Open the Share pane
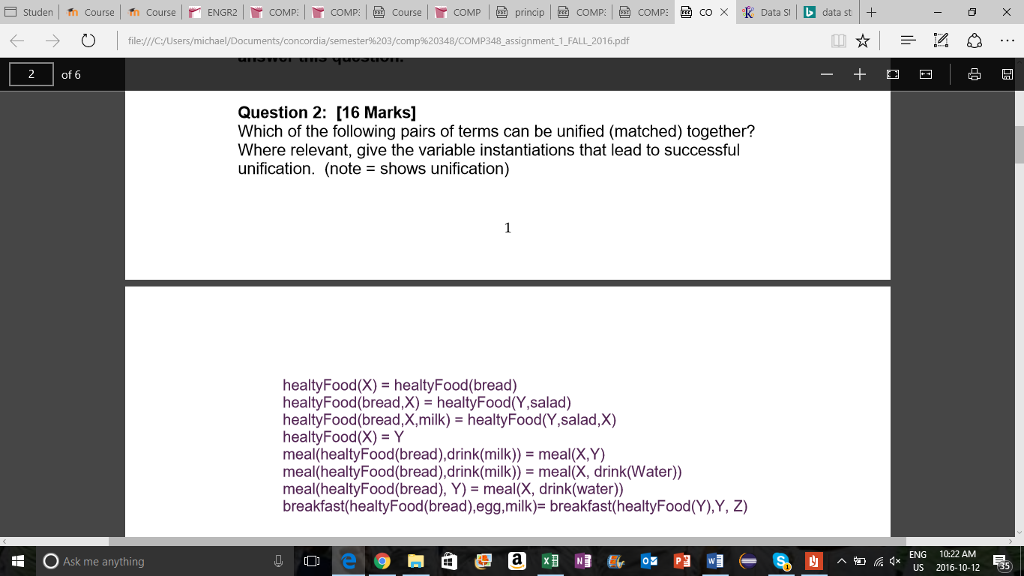 [x=974, y=40]
